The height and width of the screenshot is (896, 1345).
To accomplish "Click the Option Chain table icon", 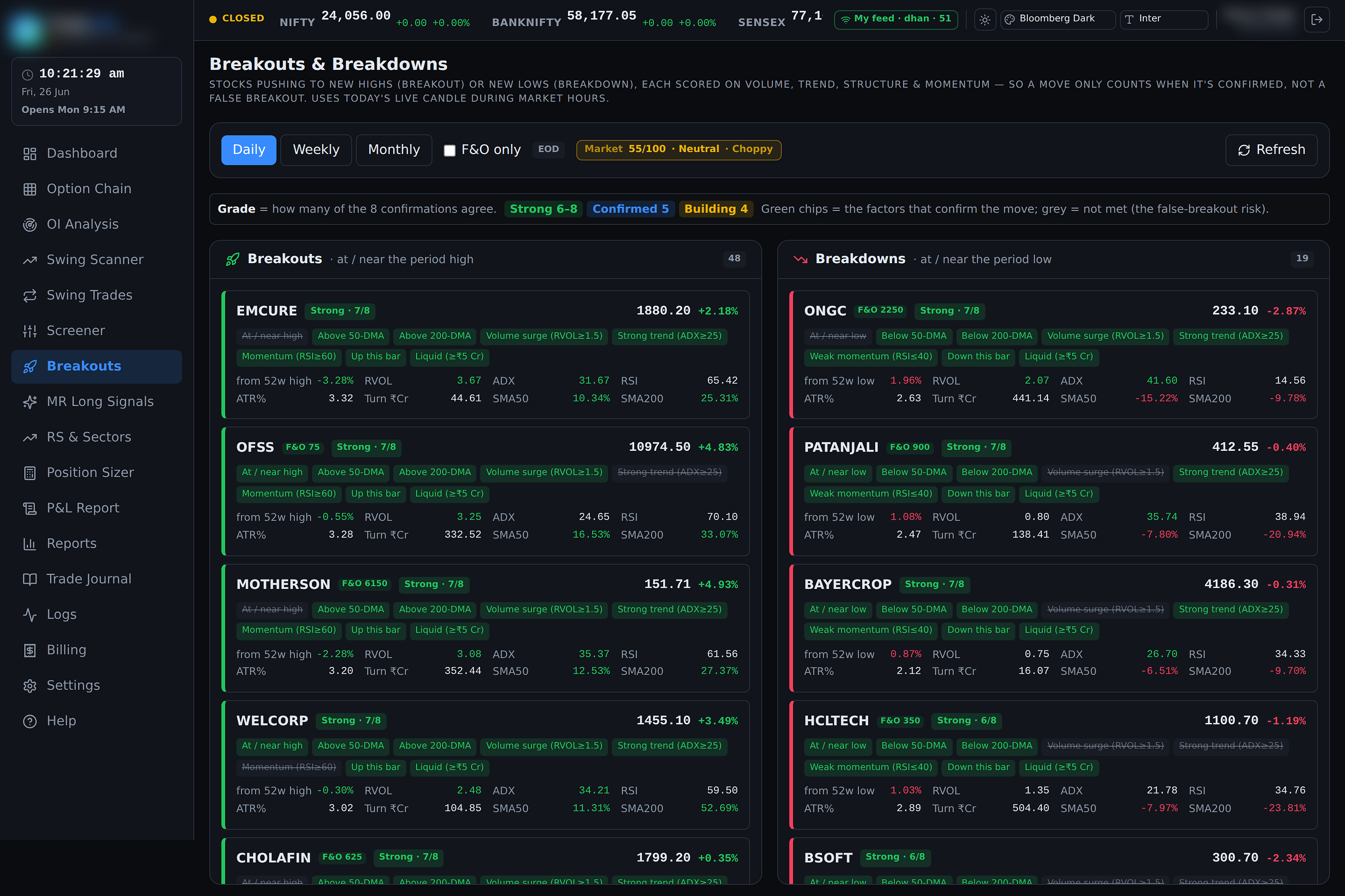I will [x=29, y=189].
